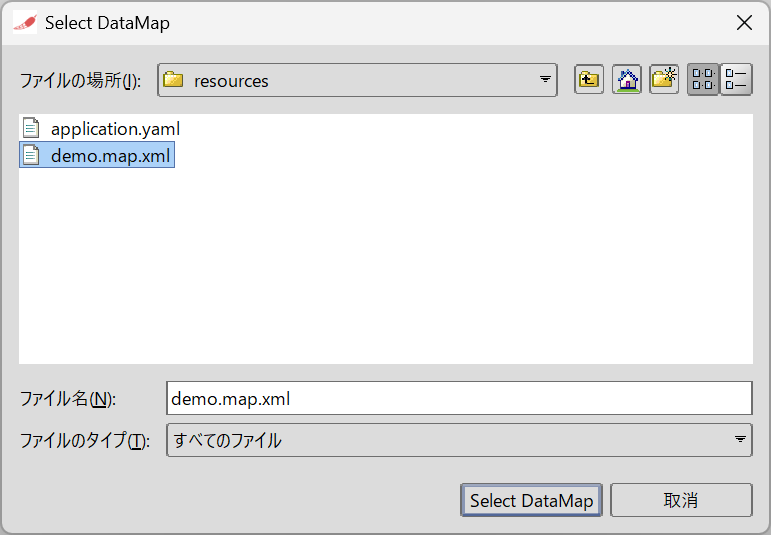Click the file icon beside application.yaml
This screenshot has width=771, height=535.
[31, 128]
